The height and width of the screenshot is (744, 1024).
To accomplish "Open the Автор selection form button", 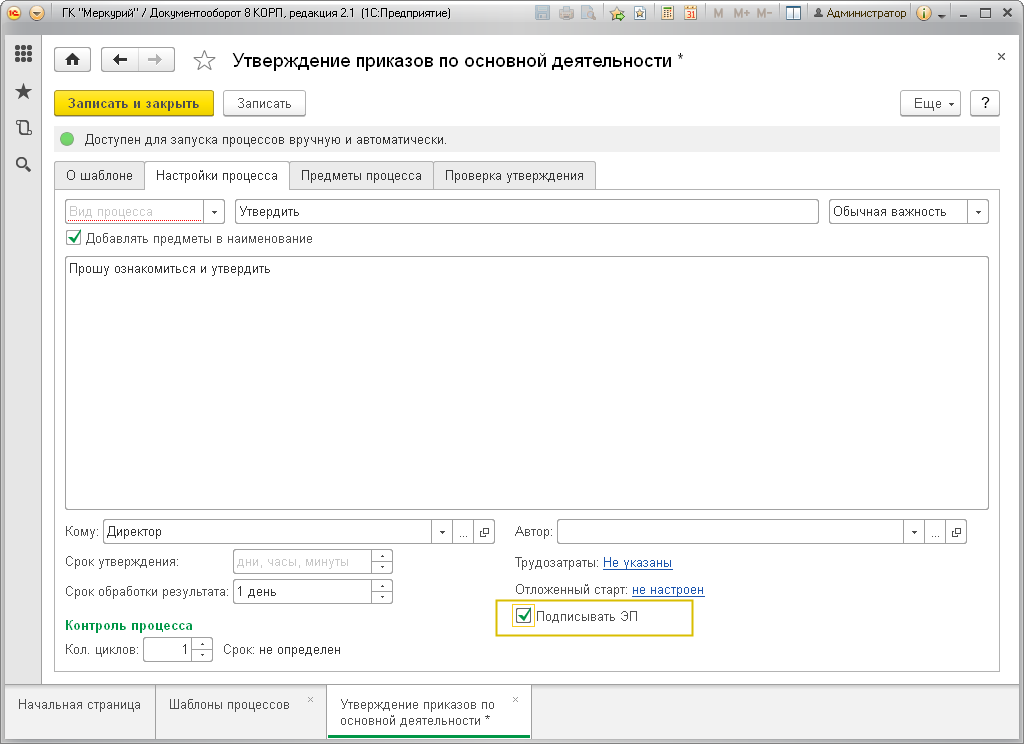I will pos(957,532).
